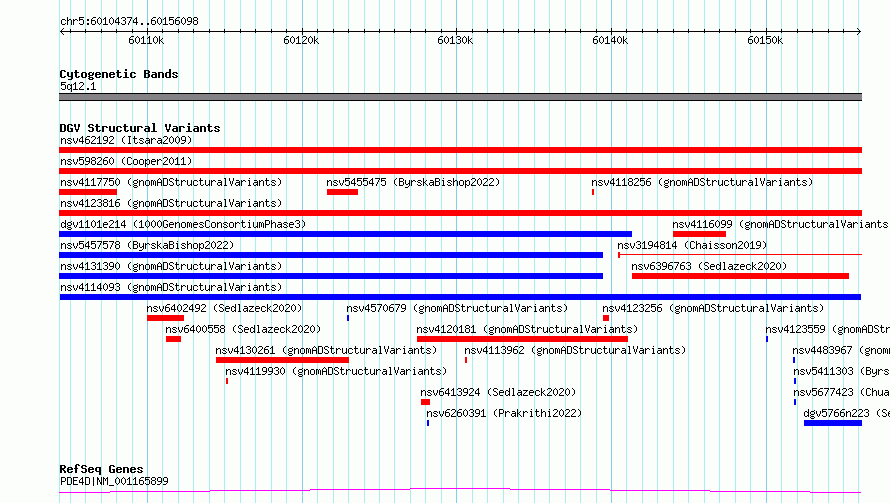Click the red nsv4123256 marker
The image size is (890, 503).
tap(606, 318)
